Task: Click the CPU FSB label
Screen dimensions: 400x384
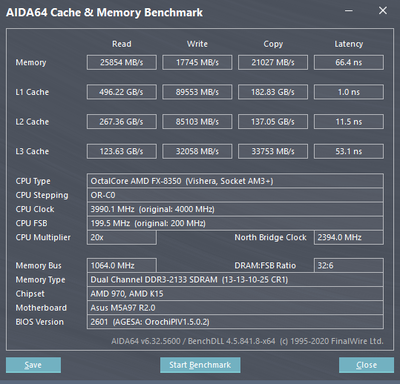Action: coord(31,223)
